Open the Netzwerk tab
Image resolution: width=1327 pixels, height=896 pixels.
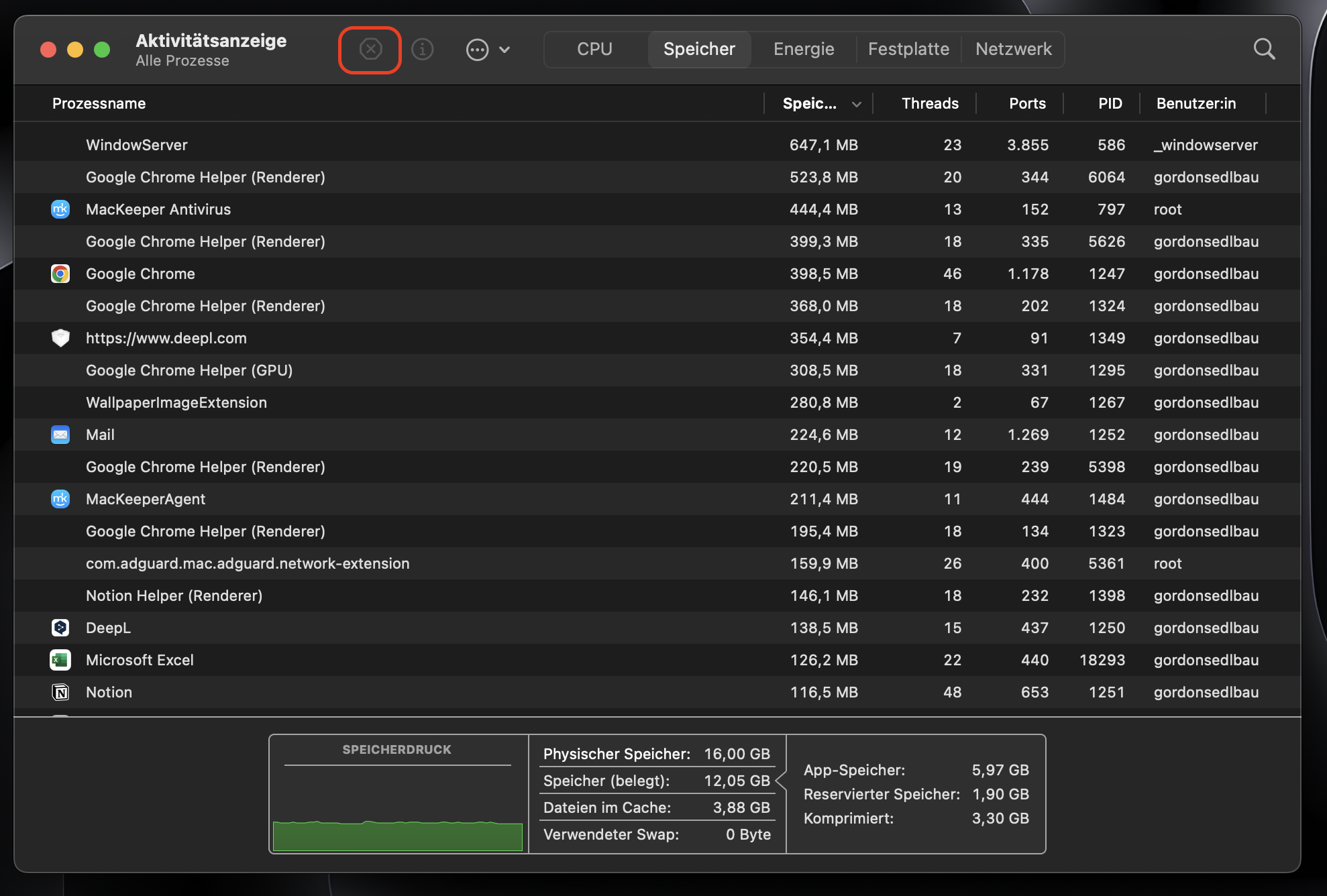coord(1013,49)
